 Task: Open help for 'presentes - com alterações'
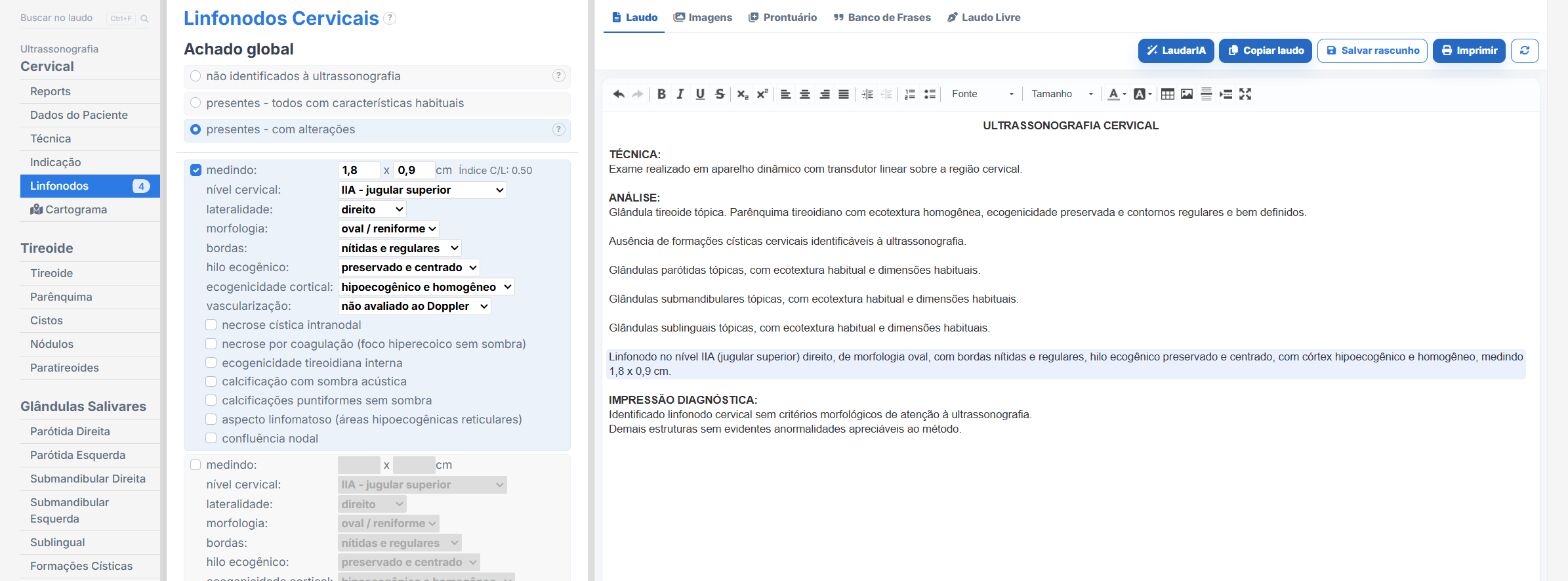(x=559, y=129)
